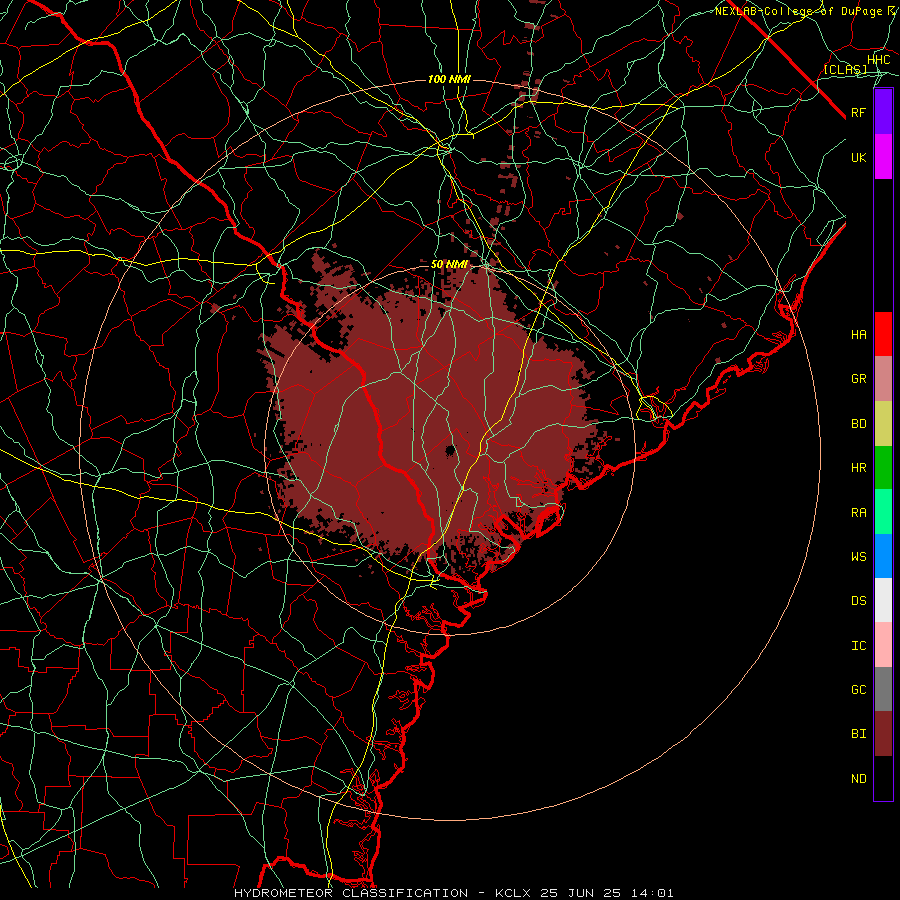Click the HHC product code label
Screen dimensions: 900x900
tap(879, 60)
